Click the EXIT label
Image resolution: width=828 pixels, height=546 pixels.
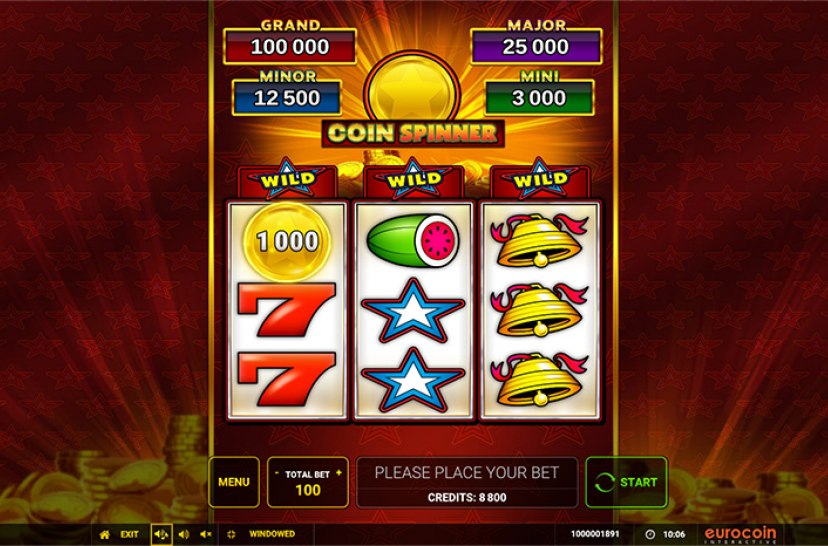coord(129,534)
